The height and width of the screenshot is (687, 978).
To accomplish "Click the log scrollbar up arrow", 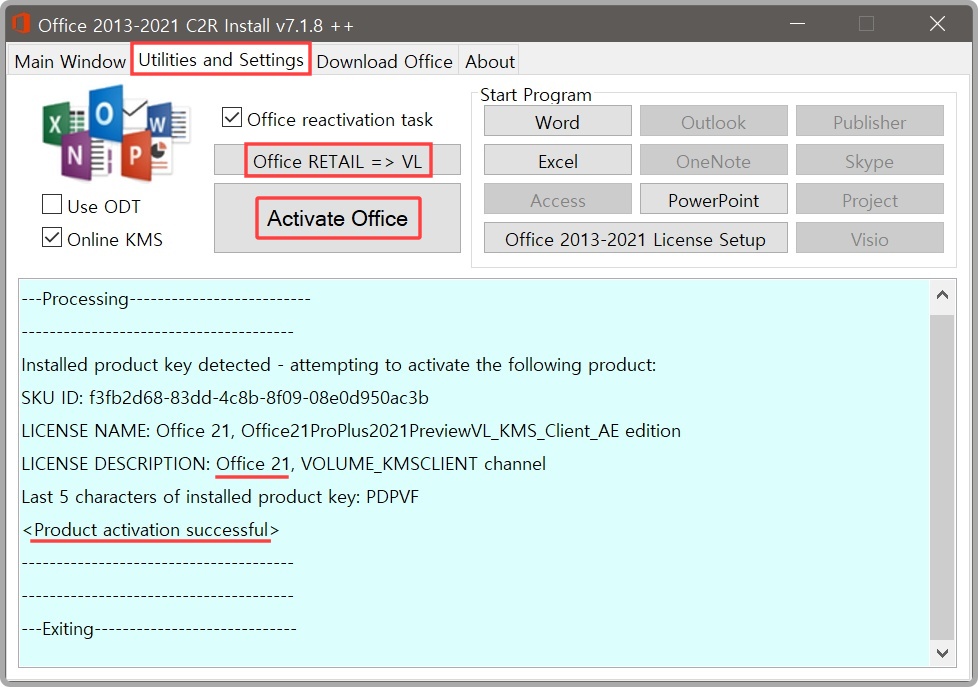I will 942,295.
